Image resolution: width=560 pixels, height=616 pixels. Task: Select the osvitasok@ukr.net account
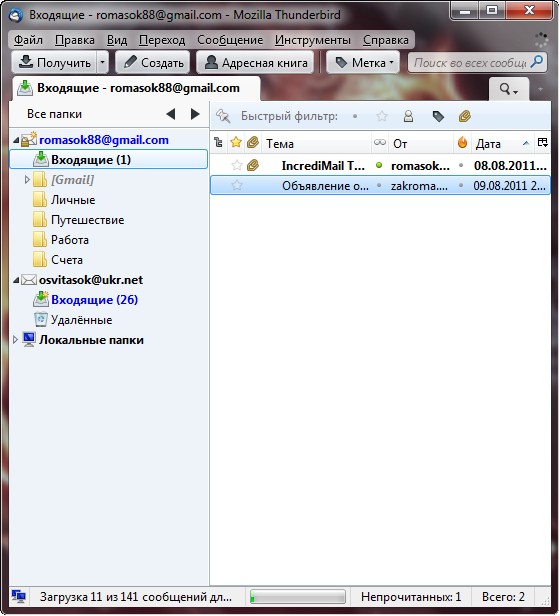tap(91, 280)
